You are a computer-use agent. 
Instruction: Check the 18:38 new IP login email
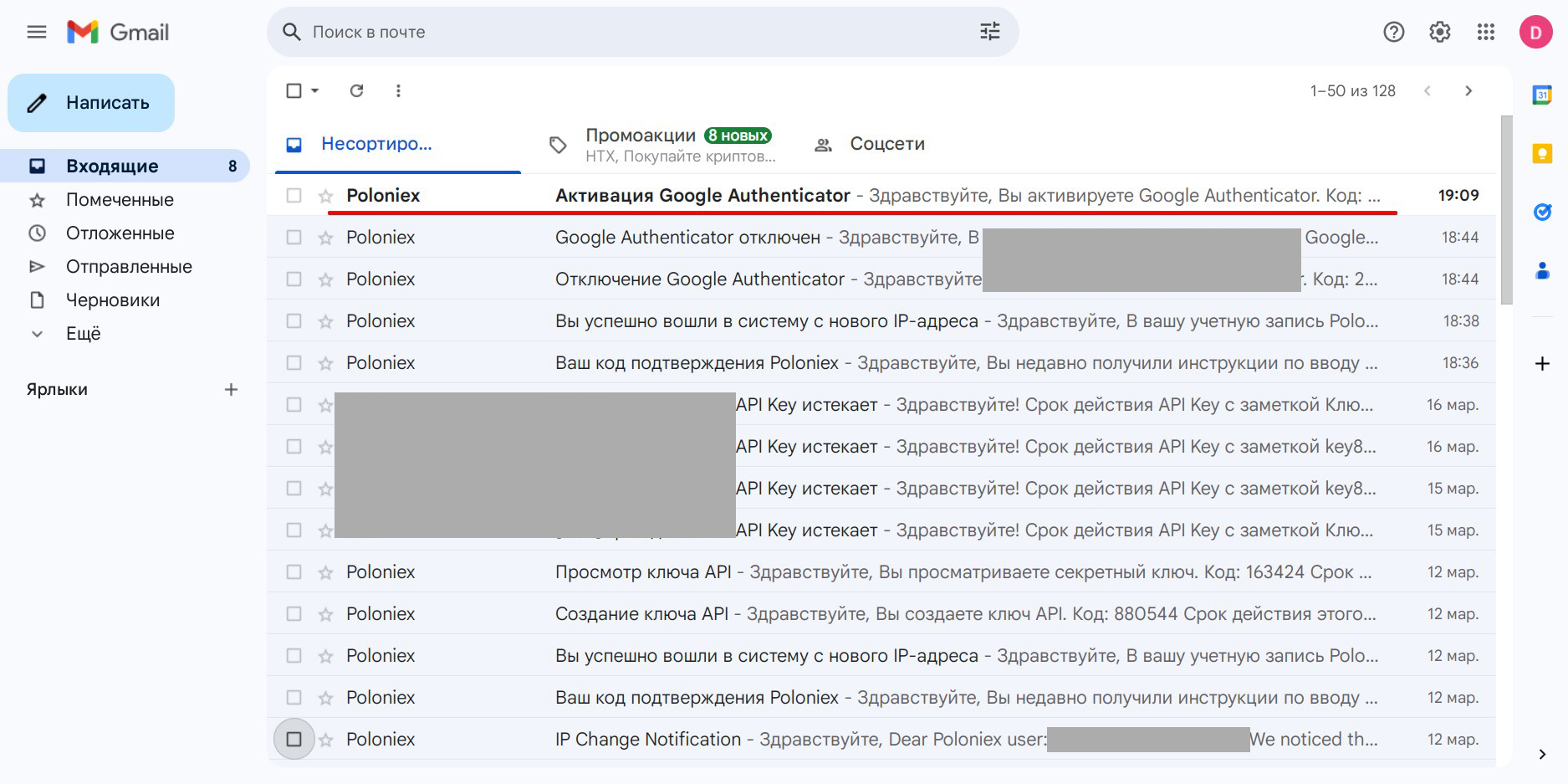pos(294,320)
